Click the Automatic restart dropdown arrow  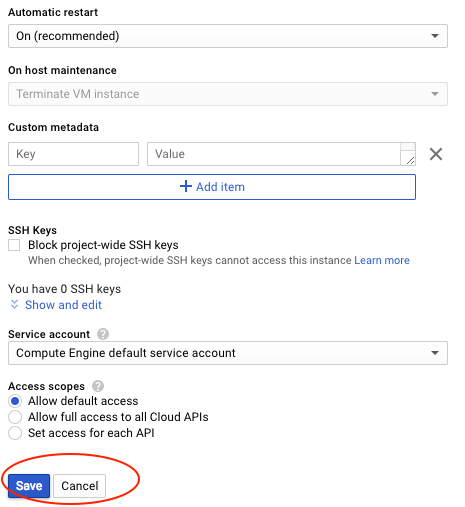[435, 36]
